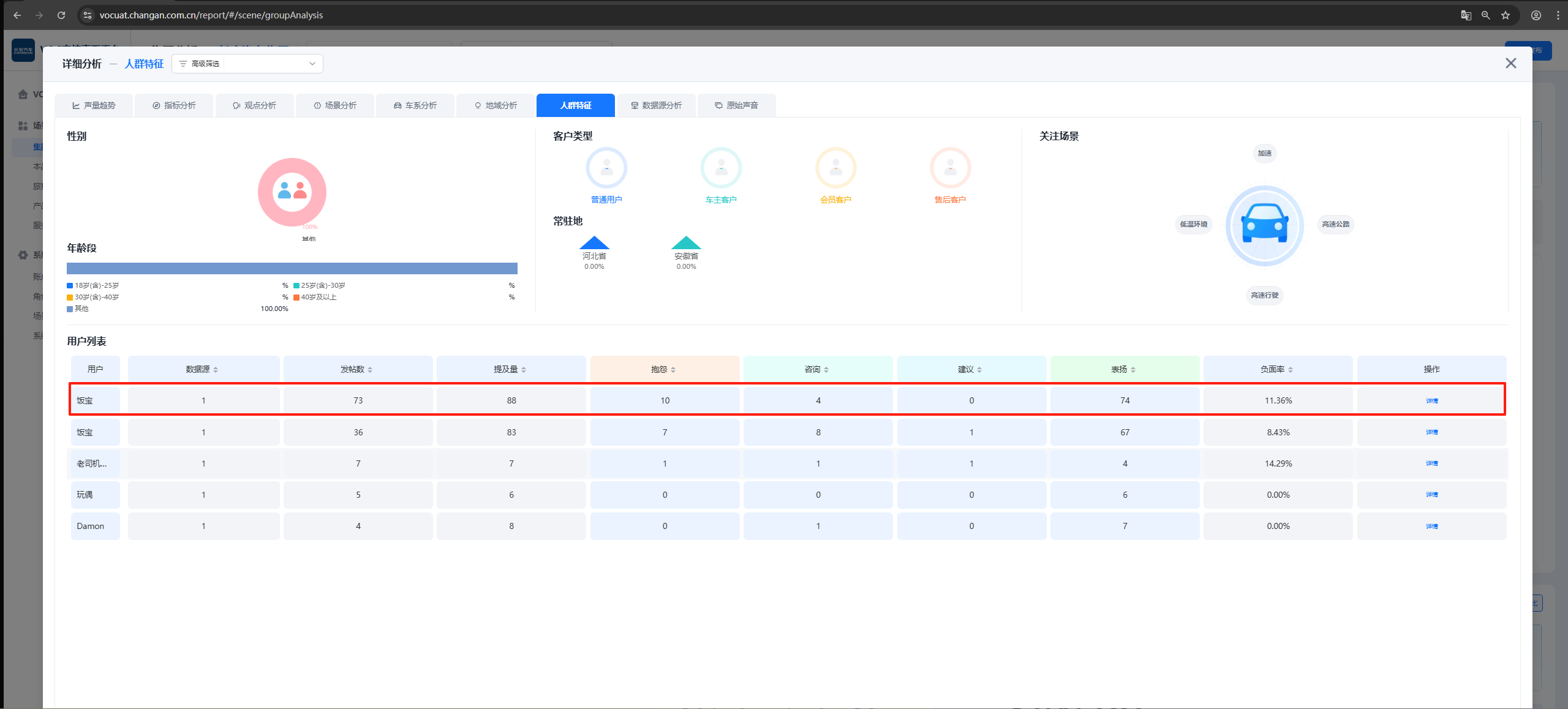Sort table by 负面率 column
This screenshot has height=709, width=1568.
pyautogui.click(x=1291, y=370)
